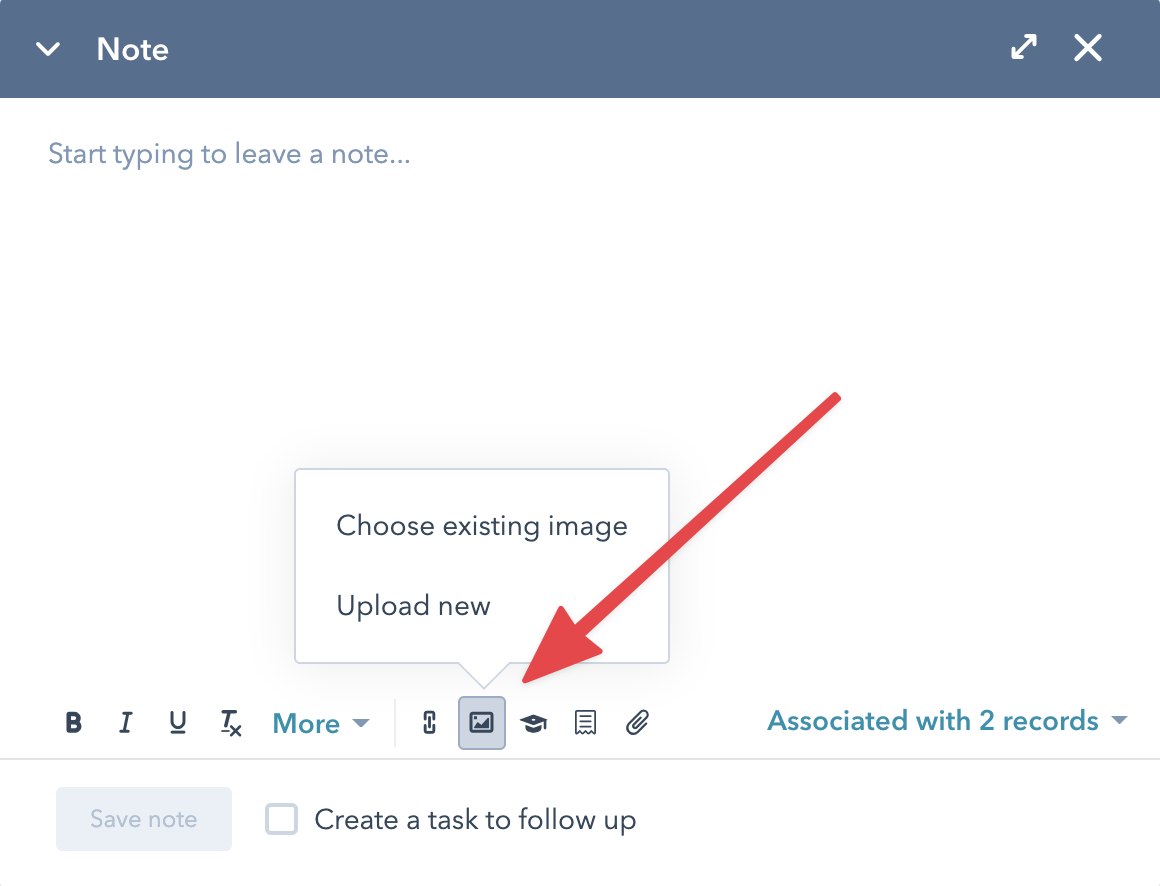Insert a hyperlink
Image resolution: width=1160 pixels, height=886 pixels.
(430, 722)
